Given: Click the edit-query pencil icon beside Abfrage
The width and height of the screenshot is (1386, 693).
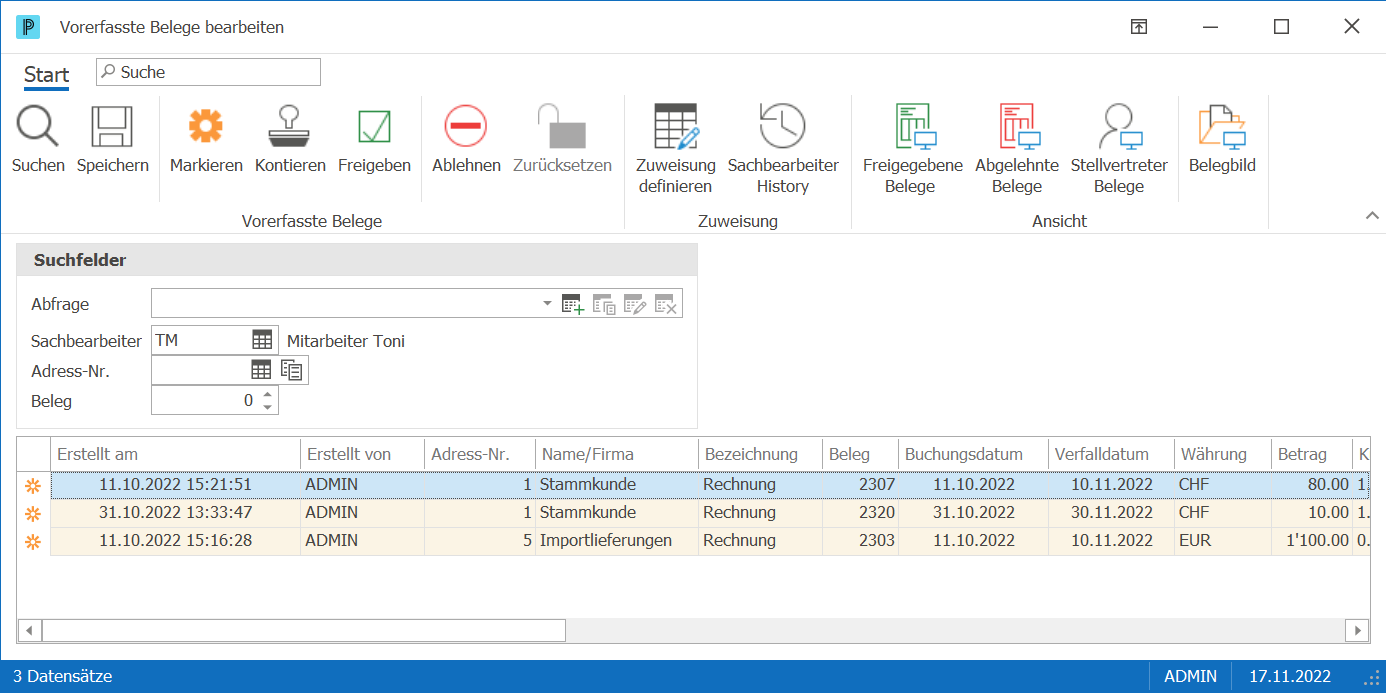Looking at the screenshot, I should pos(635,304).
